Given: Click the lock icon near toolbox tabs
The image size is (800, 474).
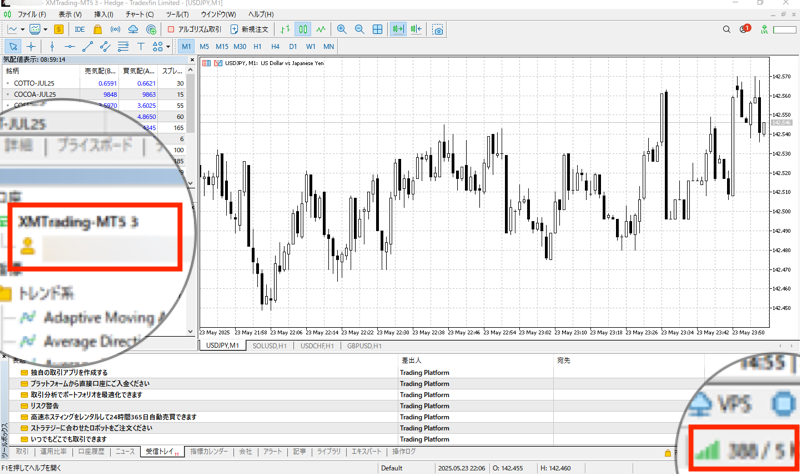Looking at the screenshot, I should pos(668,453).
